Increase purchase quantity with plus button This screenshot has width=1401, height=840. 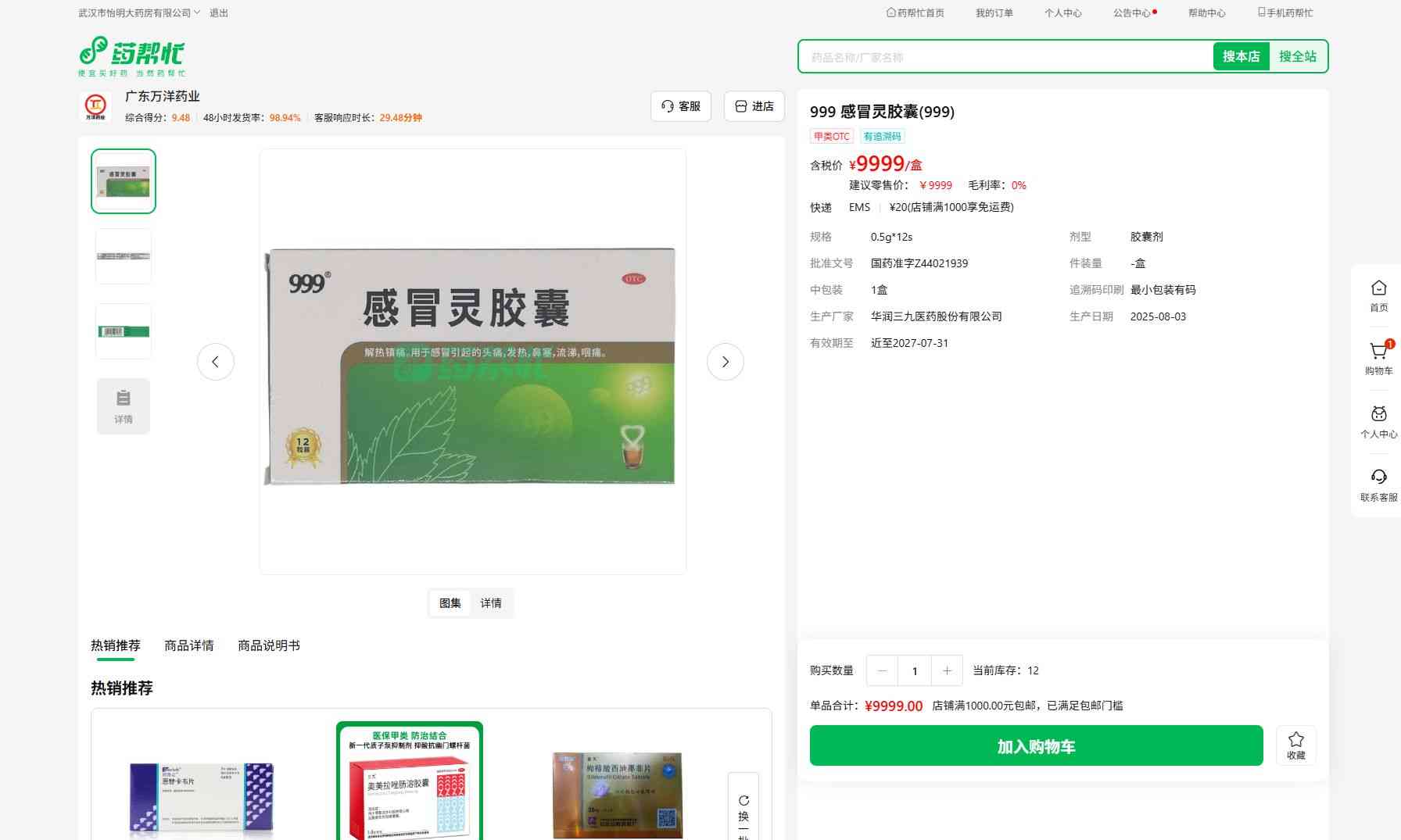click(x=947, y=670)
